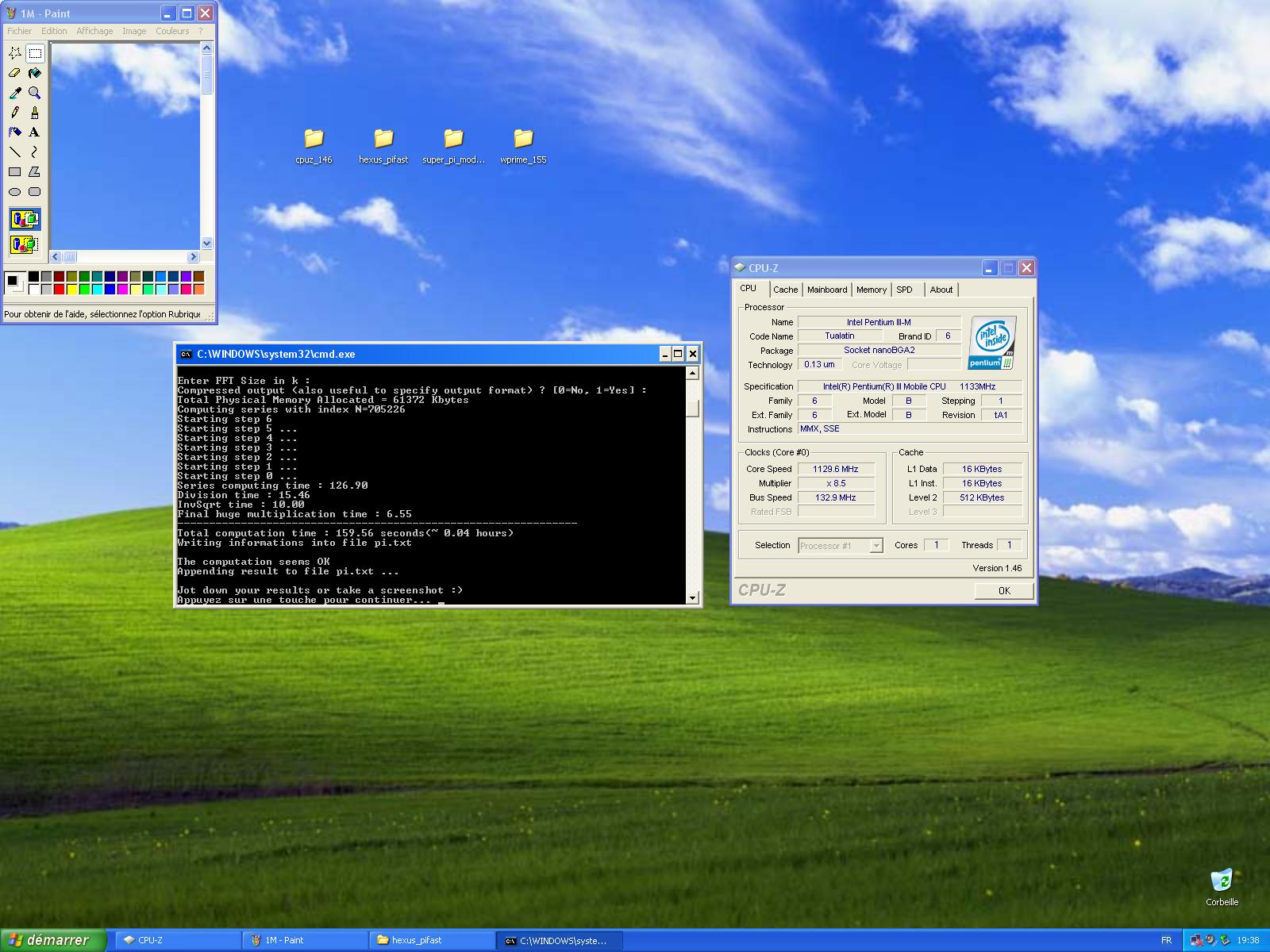
Task: Pick the red color swatch in palette
Action: pos(59,289)
